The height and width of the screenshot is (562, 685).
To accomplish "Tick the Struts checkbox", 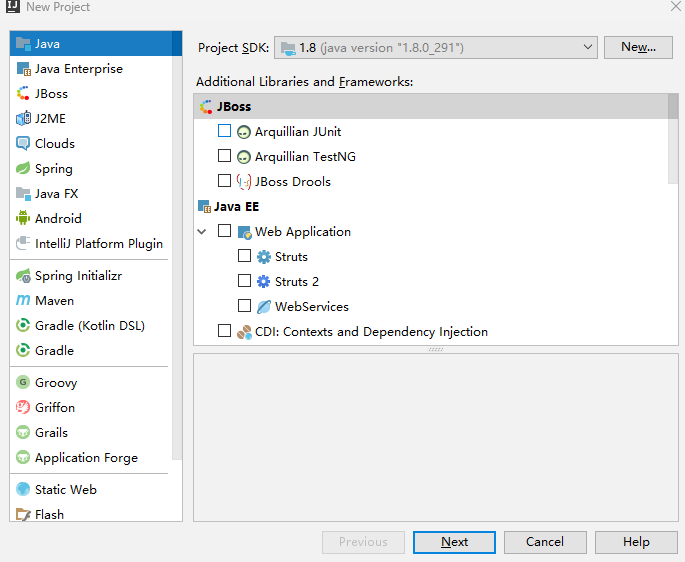I will click(x=244, y=255).
